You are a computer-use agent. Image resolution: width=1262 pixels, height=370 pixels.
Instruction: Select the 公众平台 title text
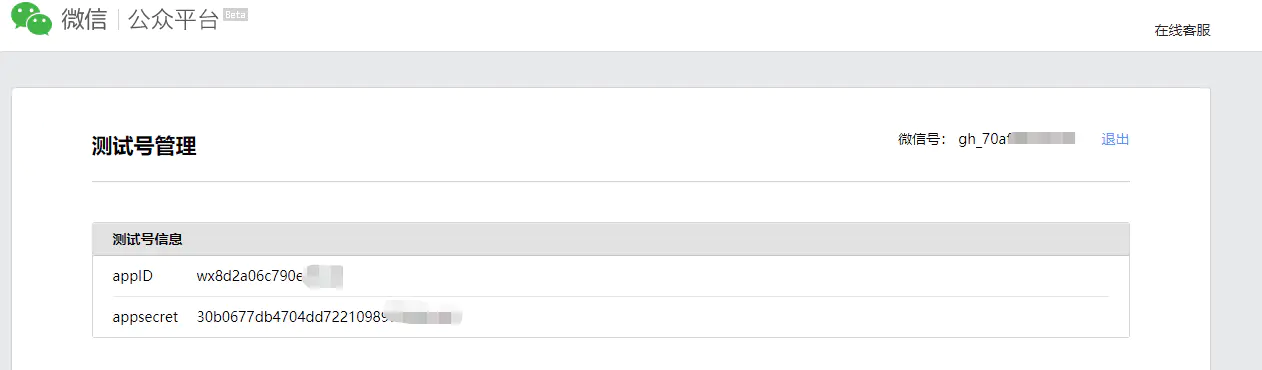coord(173,19)
